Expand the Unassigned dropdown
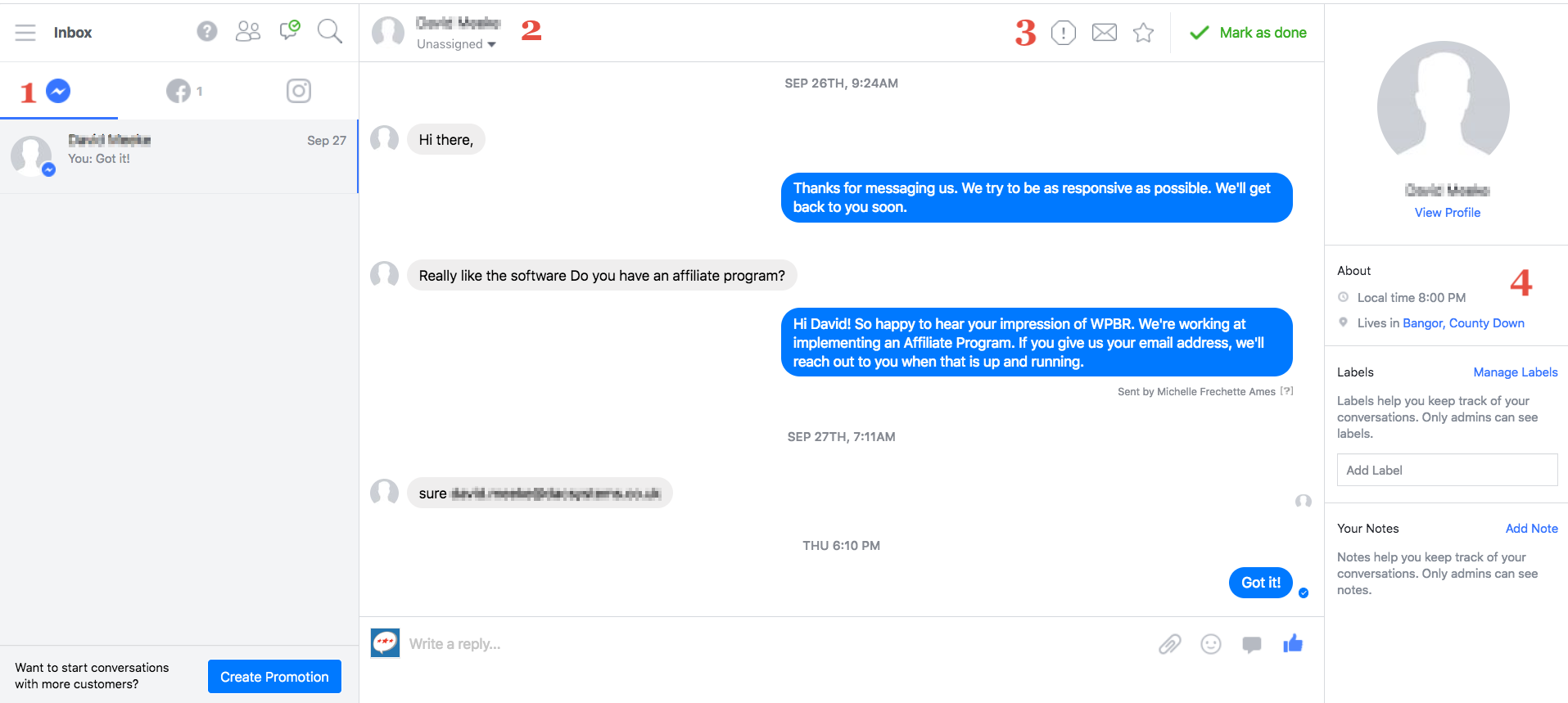 click(x=456, y=44)
